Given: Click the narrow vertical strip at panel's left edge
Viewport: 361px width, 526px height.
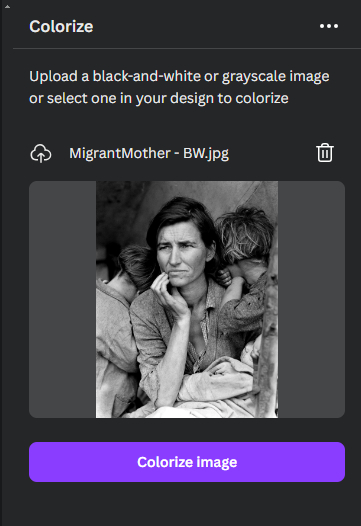Looking at the screenshot, I should click(x=1, y=263).
